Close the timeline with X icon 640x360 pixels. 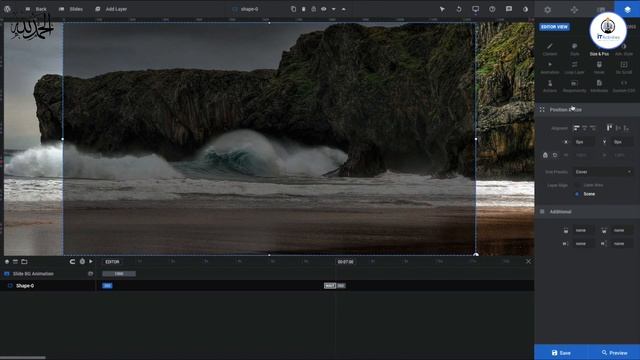coord(528,261)
